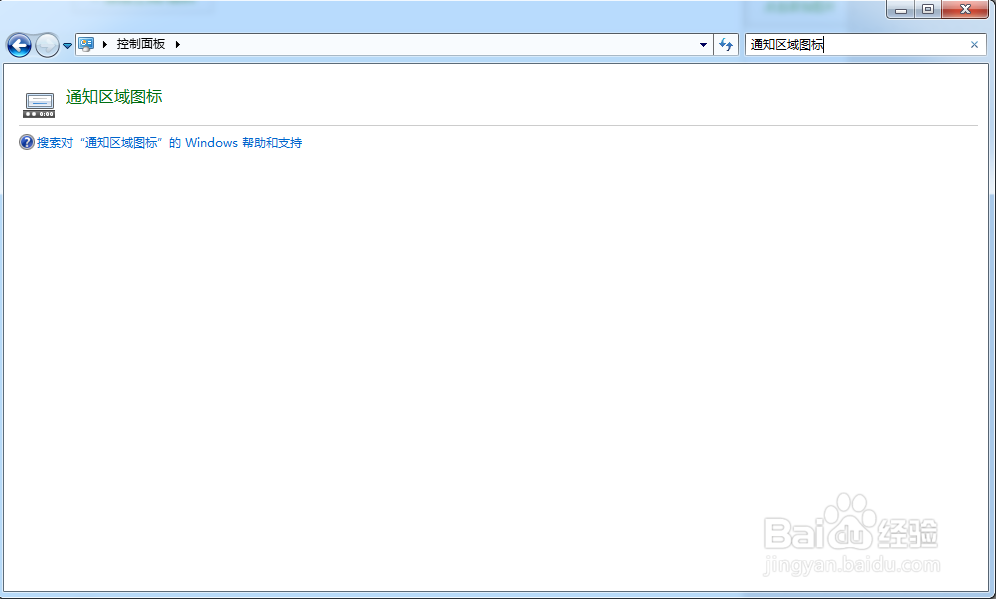Close the Control Panel window

965,10
